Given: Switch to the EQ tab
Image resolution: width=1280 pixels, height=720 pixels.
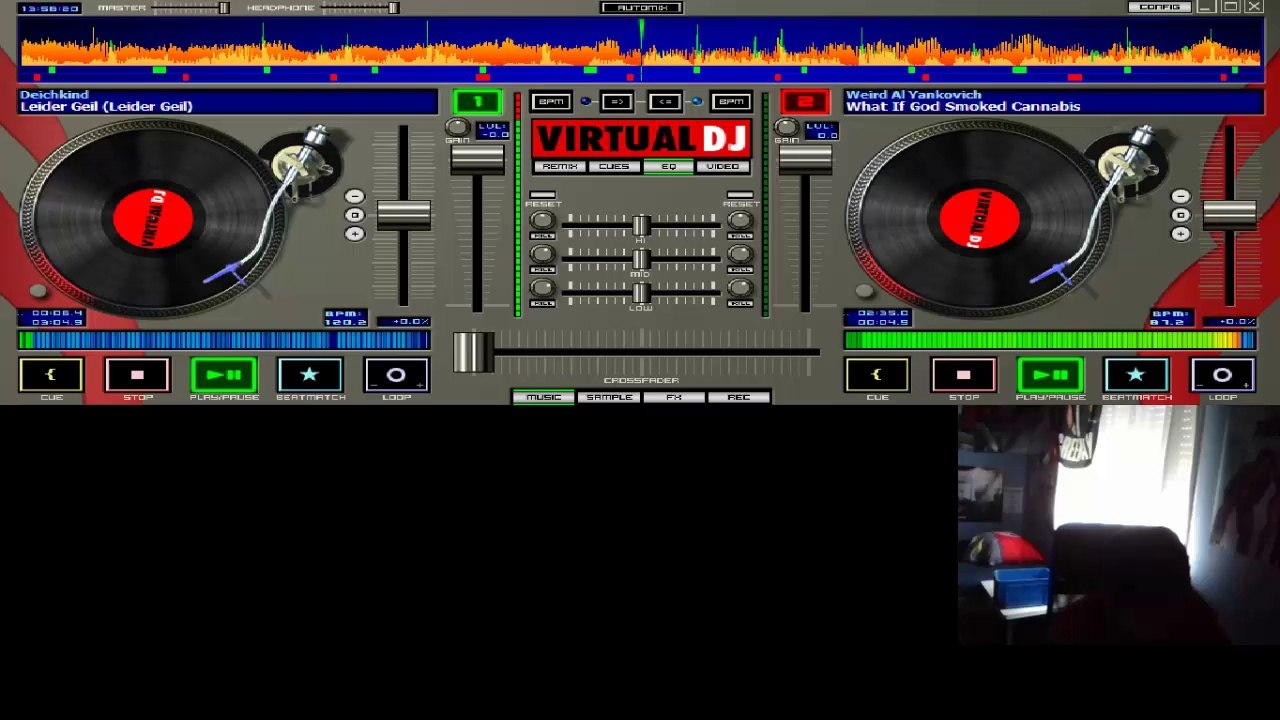Looking at the screenshot, I should [x=668, y=167].
